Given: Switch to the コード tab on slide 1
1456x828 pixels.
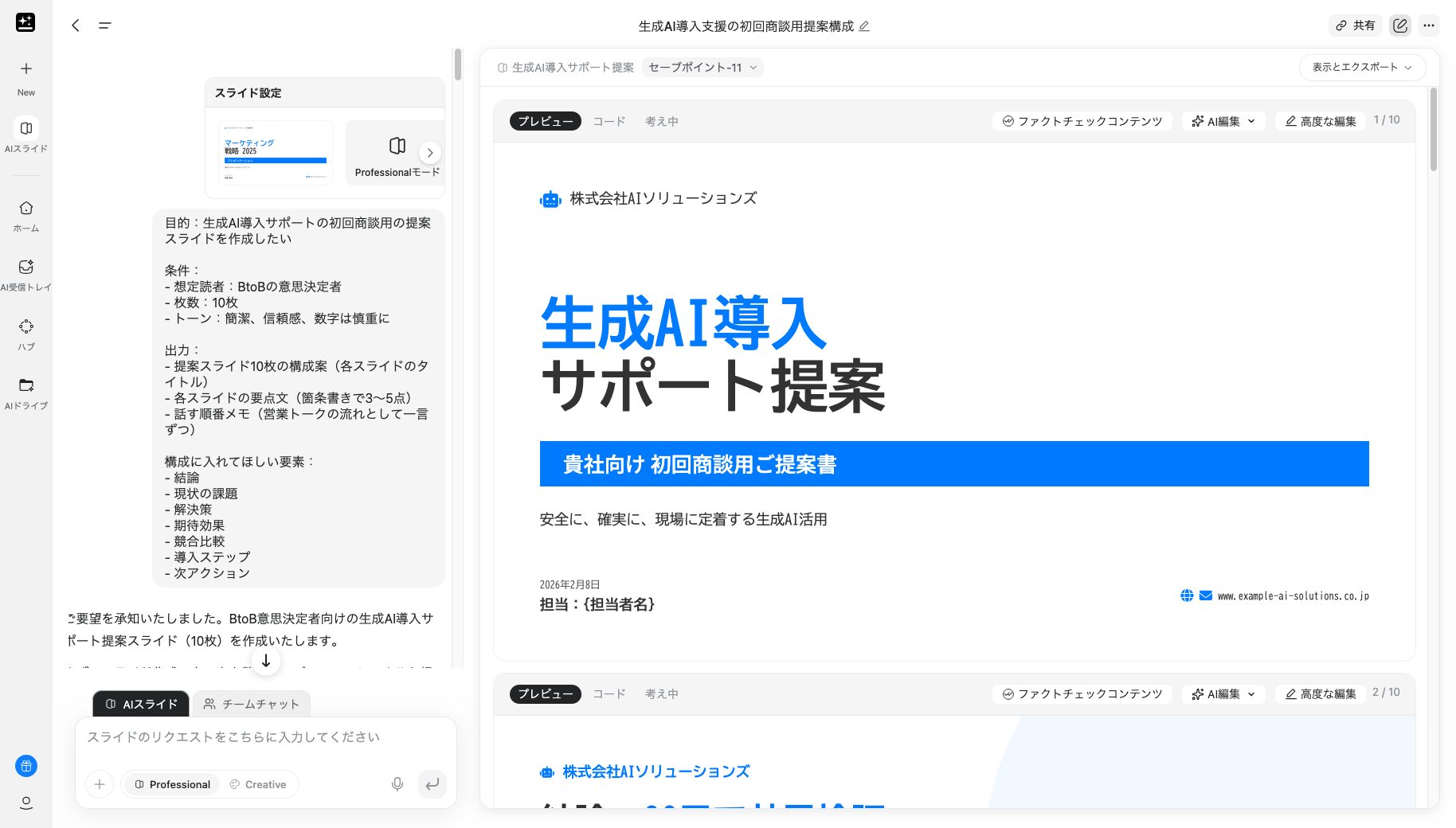Looking at the screenshot, I should pyautogui.click(x=608, y=120).
